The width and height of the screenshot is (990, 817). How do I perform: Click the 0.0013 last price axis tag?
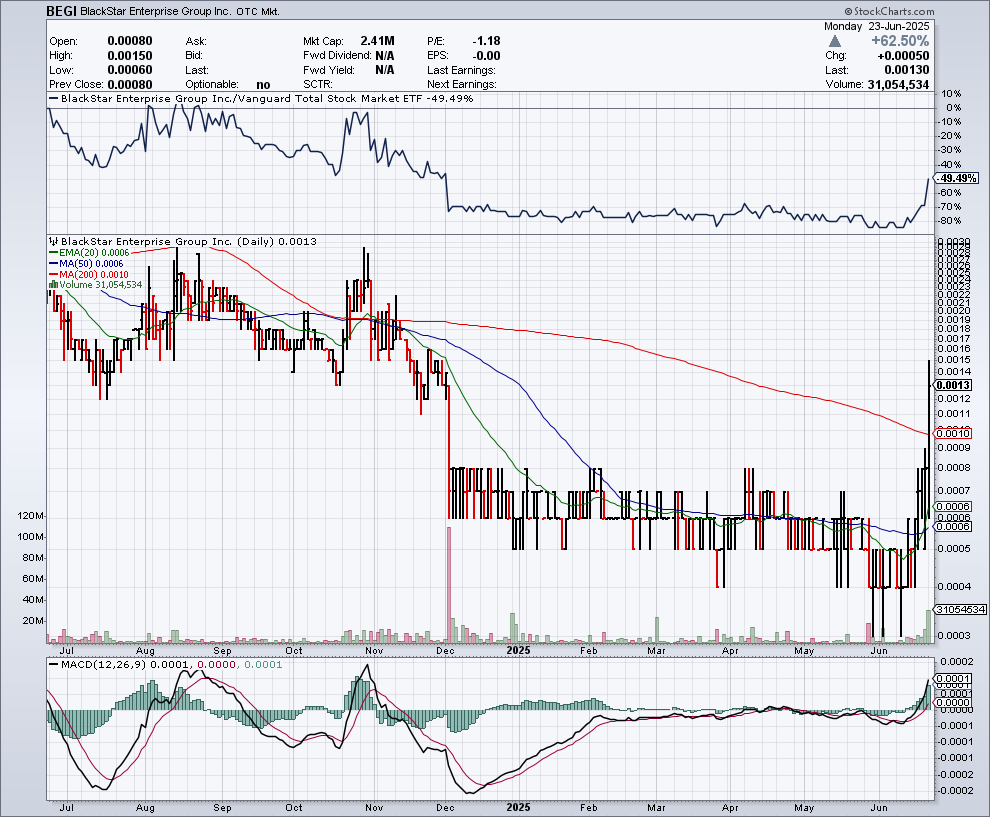coord(953,385)
